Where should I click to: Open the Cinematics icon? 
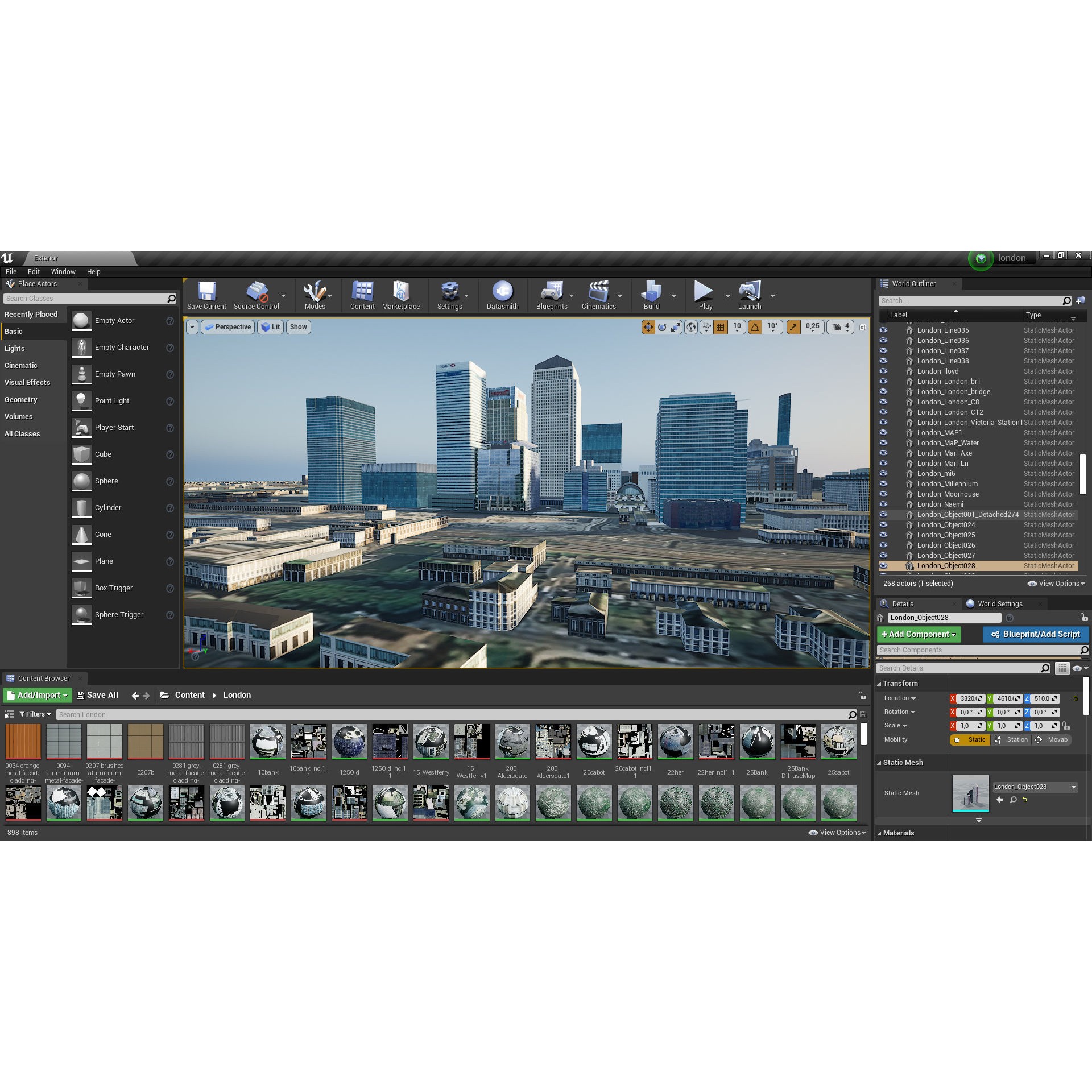point(599,295)
